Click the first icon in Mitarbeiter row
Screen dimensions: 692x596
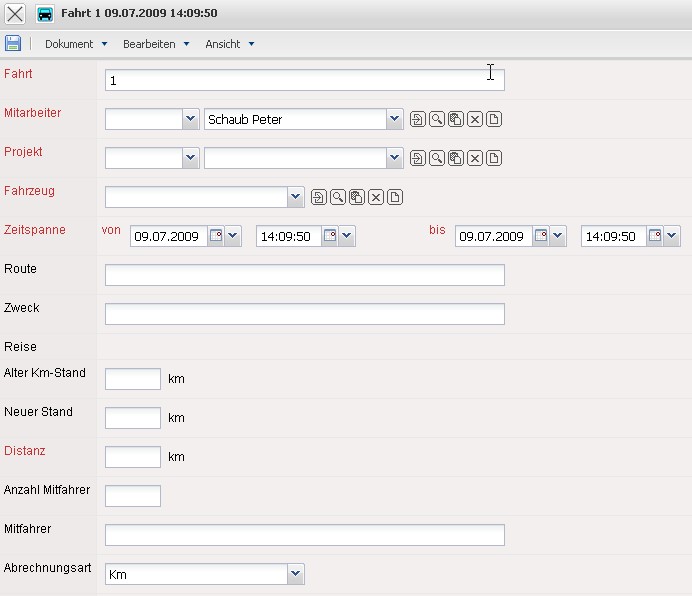418,120
